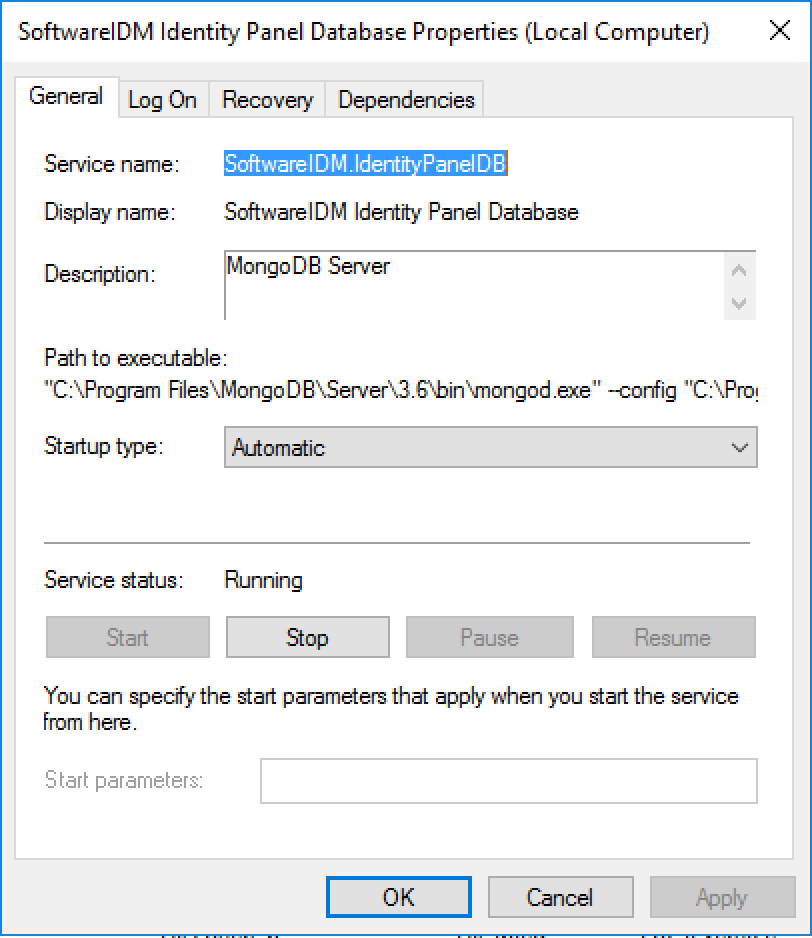
Task: Click inside the MongoDB Server description box
Action: pos(474,285)
